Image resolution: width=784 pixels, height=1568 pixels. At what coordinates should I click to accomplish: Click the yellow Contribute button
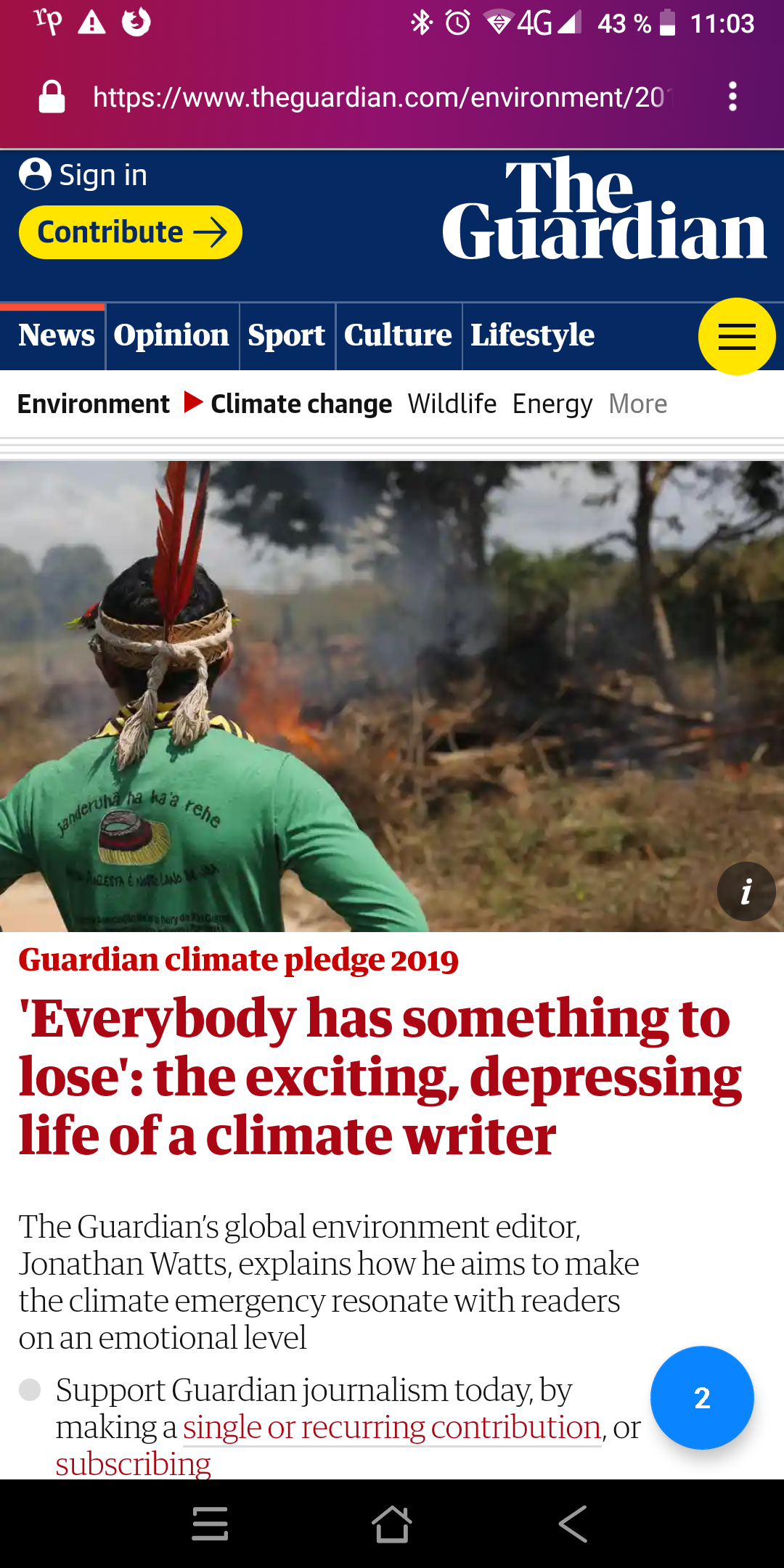click(x=131, y=232)
